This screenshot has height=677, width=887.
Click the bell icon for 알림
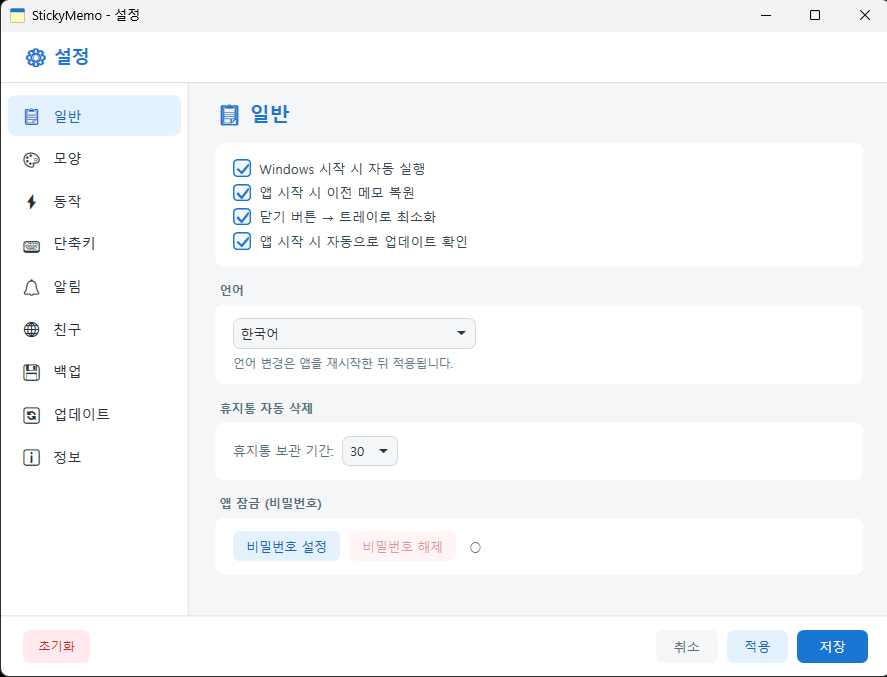(32, 287)
